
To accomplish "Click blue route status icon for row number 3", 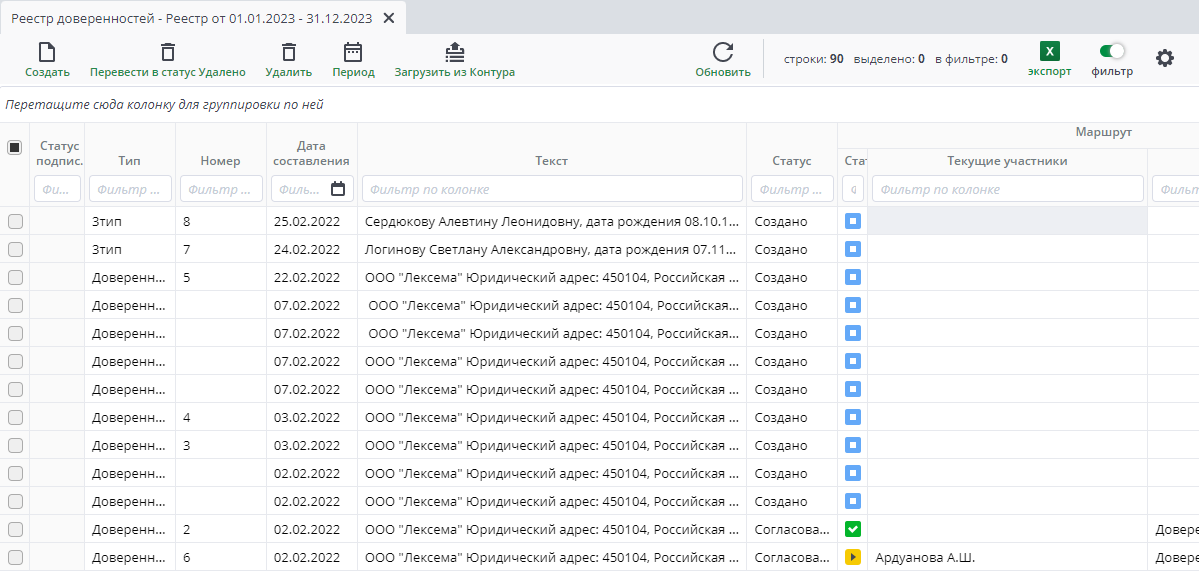I will pos(853,445).
